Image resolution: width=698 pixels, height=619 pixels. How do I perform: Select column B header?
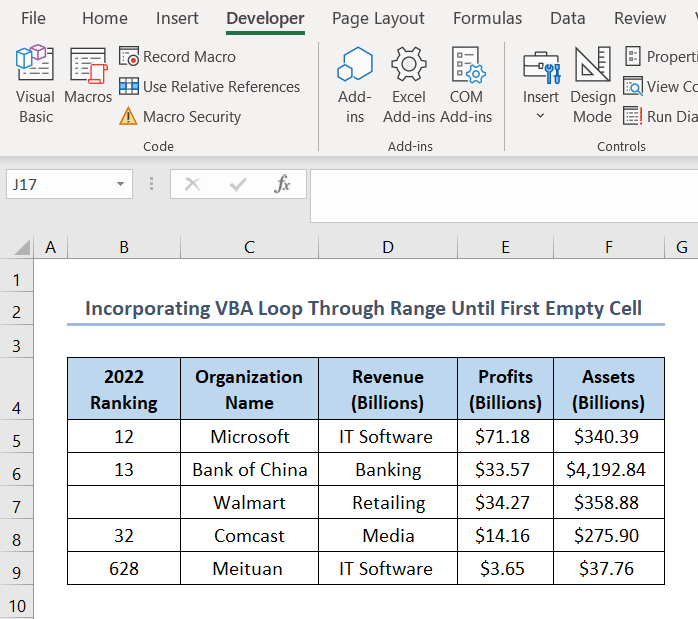tap(124, 247)
